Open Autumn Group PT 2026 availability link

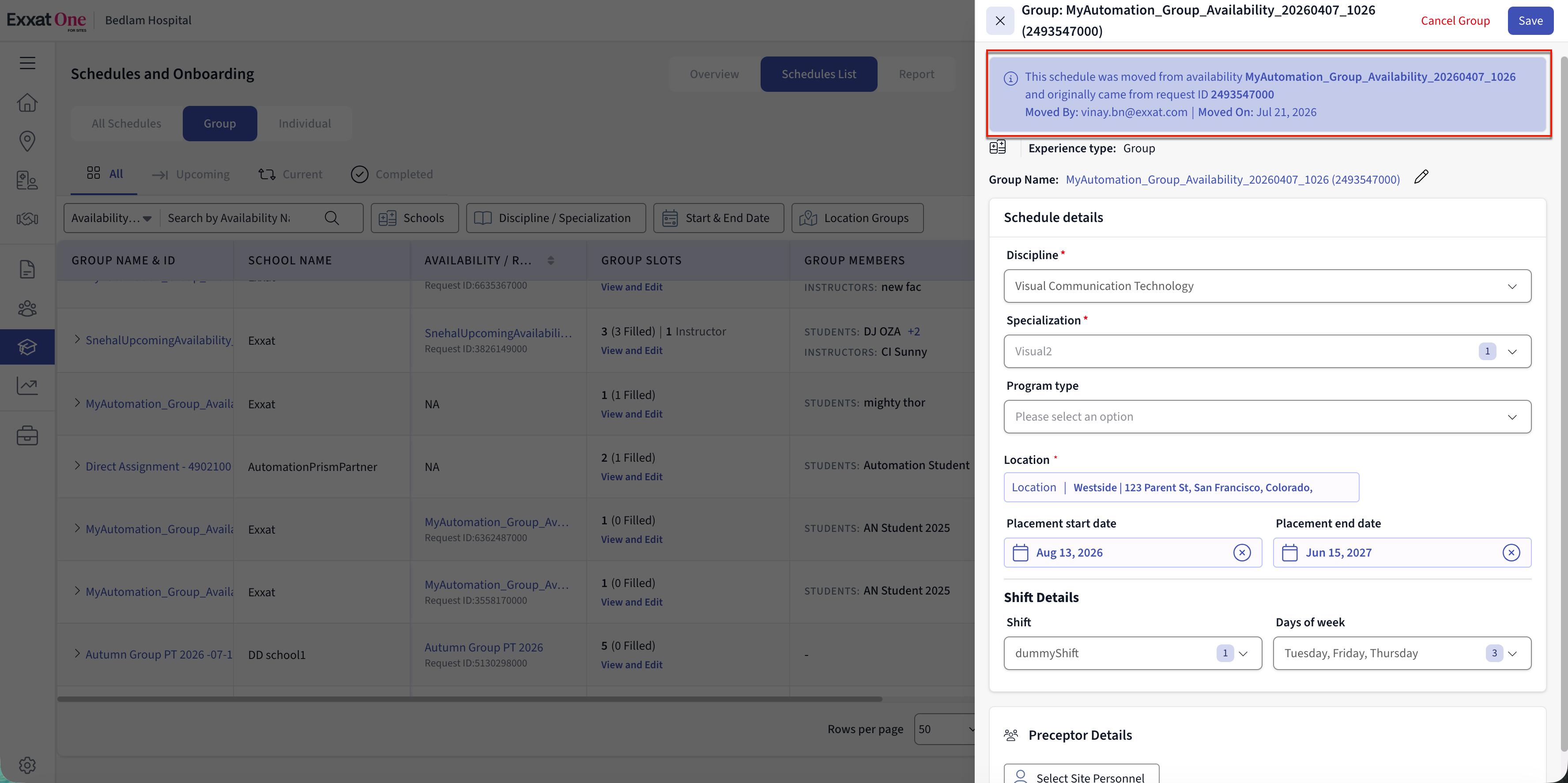483,647
